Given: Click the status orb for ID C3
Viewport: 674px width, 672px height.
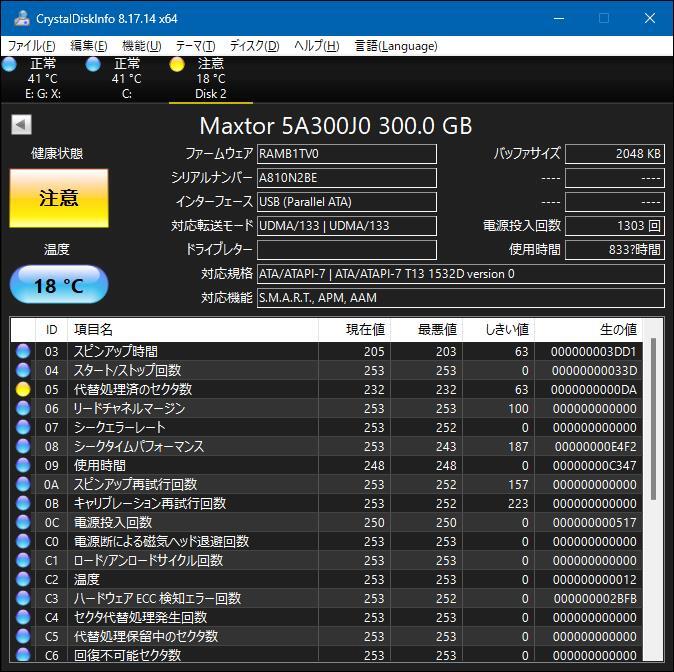Looking at the screenshot, I should pos(23,598).
